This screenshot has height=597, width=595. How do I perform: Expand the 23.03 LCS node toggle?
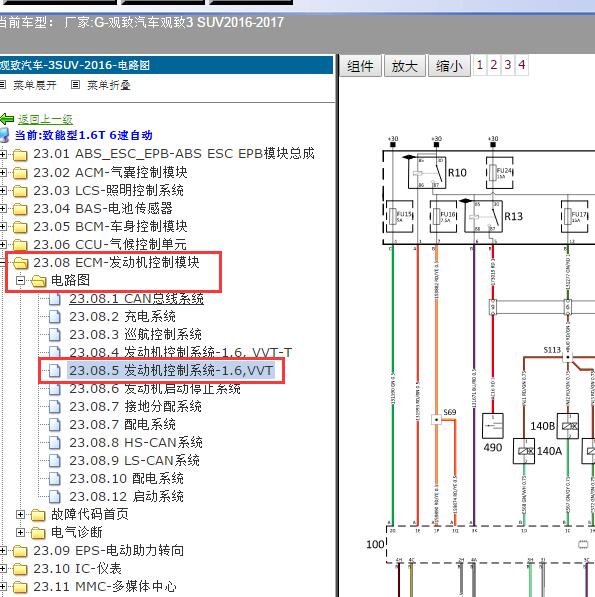[x=3, y=190]
